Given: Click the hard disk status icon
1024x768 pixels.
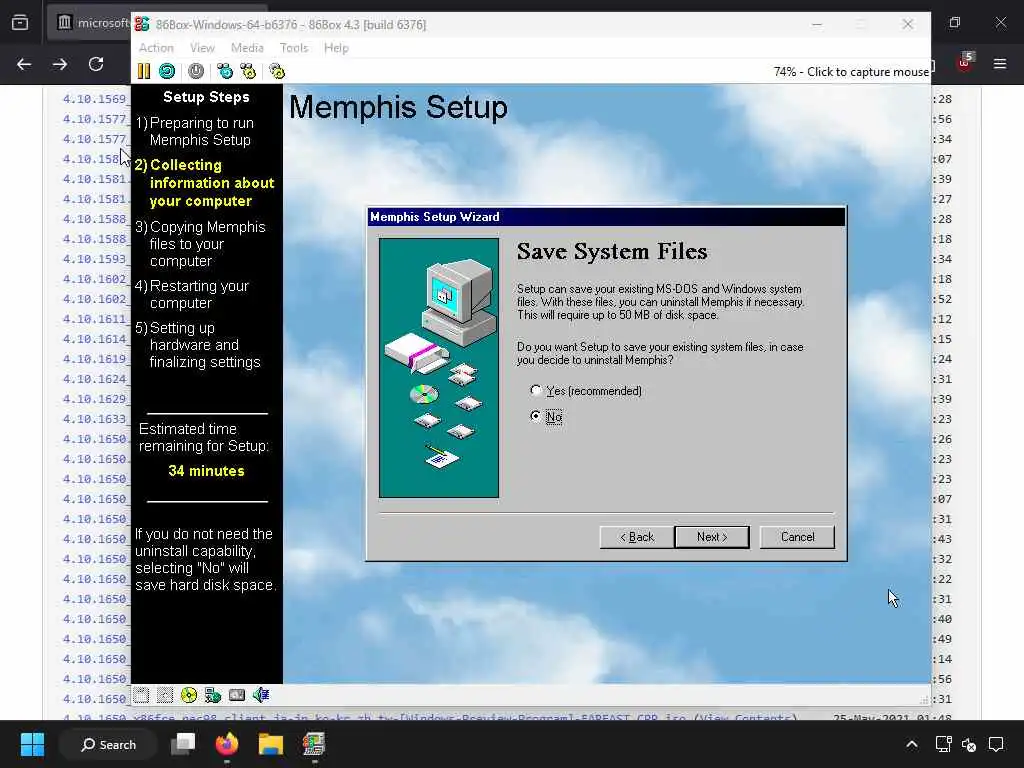Looking at the screenshot, I should tap(237, 696).
